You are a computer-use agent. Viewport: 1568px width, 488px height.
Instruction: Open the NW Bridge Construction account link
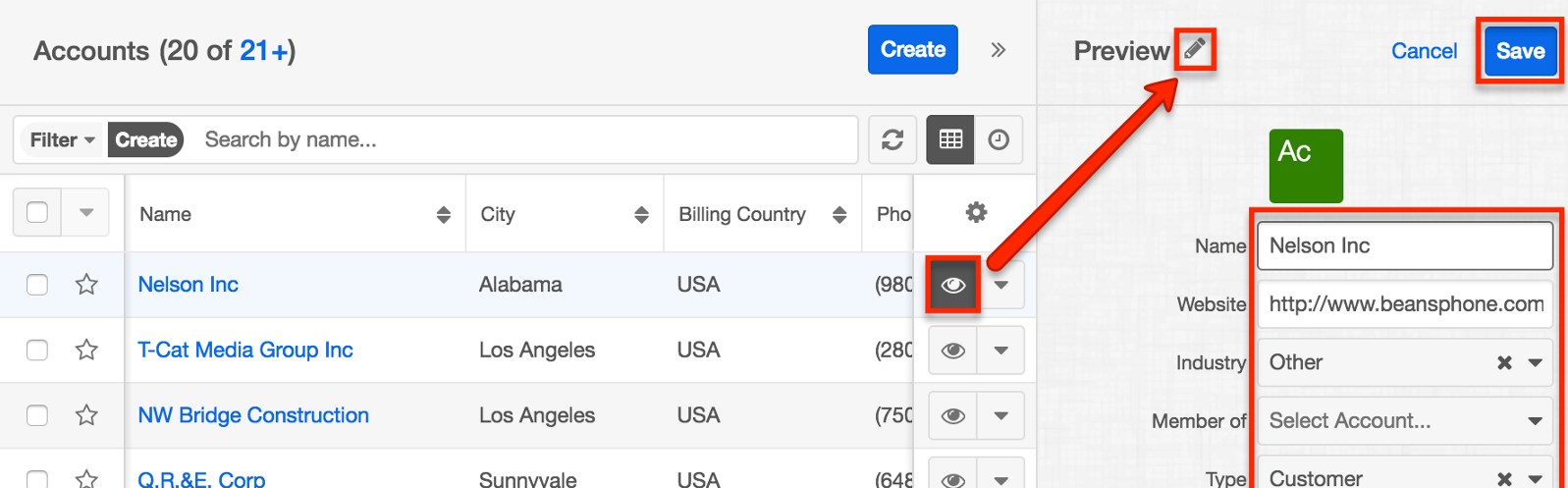tap(253, 415)
